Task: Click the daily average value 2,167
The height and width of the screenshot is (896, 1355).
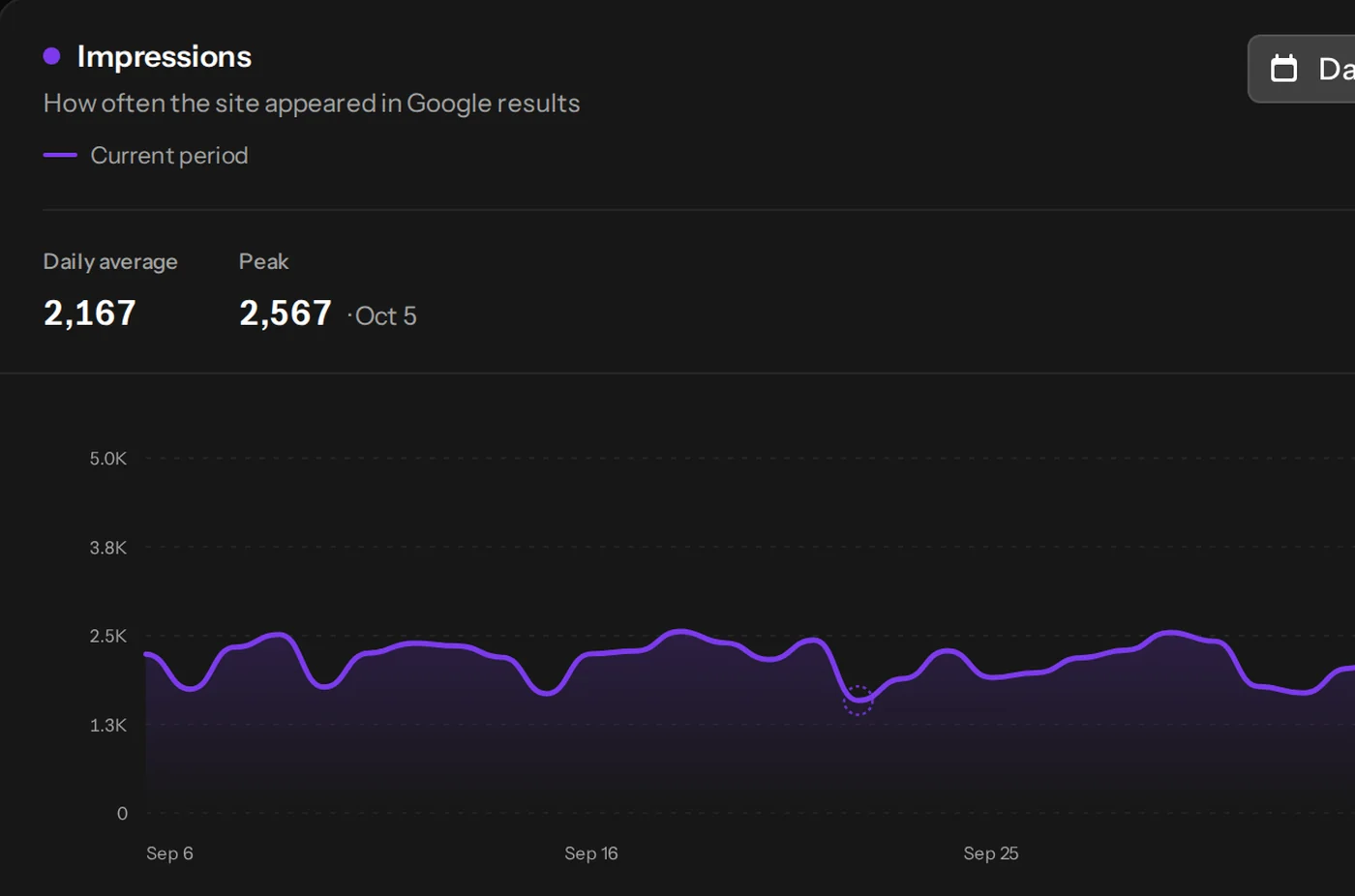Action: pyautogui.click(x=90, y=313)
